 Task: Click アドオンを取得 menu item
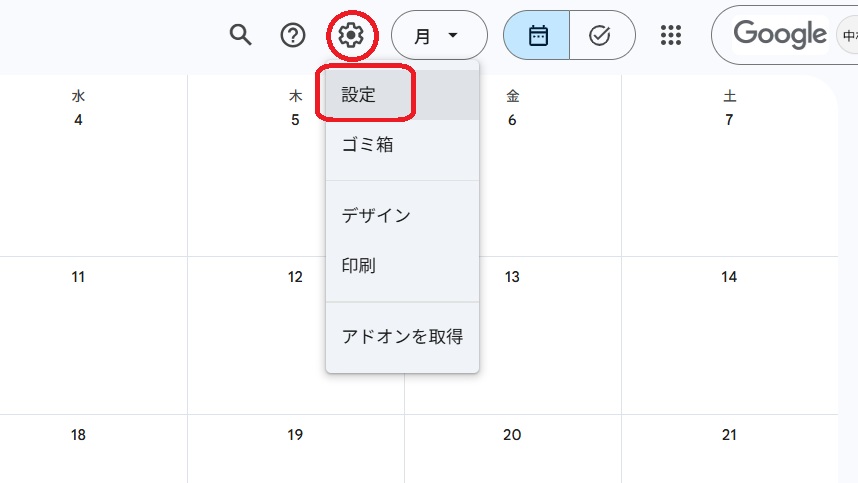coord(402,336)
